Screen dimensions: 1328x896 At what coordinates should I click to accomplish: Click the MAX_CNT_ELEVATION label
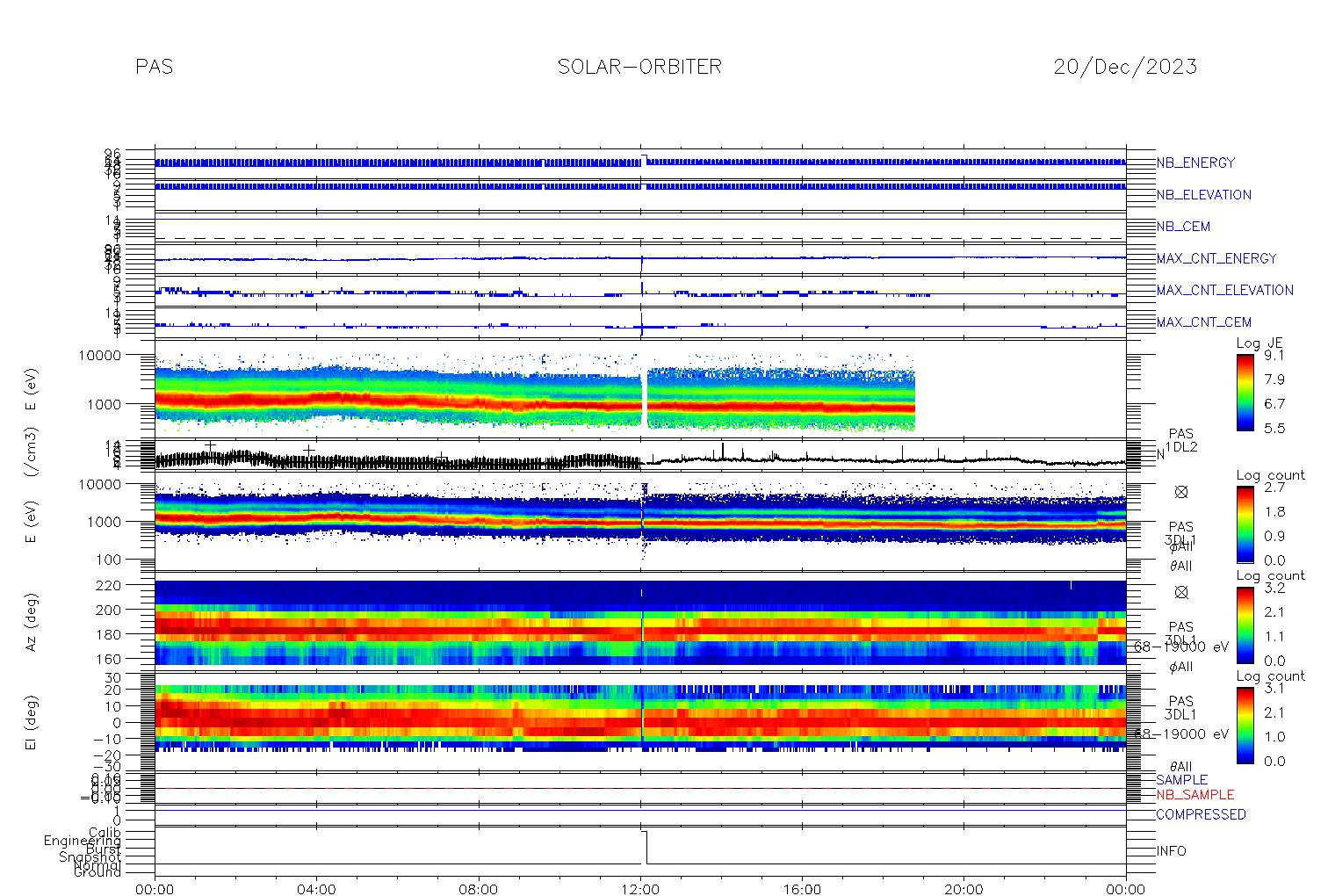[1224, 290]
